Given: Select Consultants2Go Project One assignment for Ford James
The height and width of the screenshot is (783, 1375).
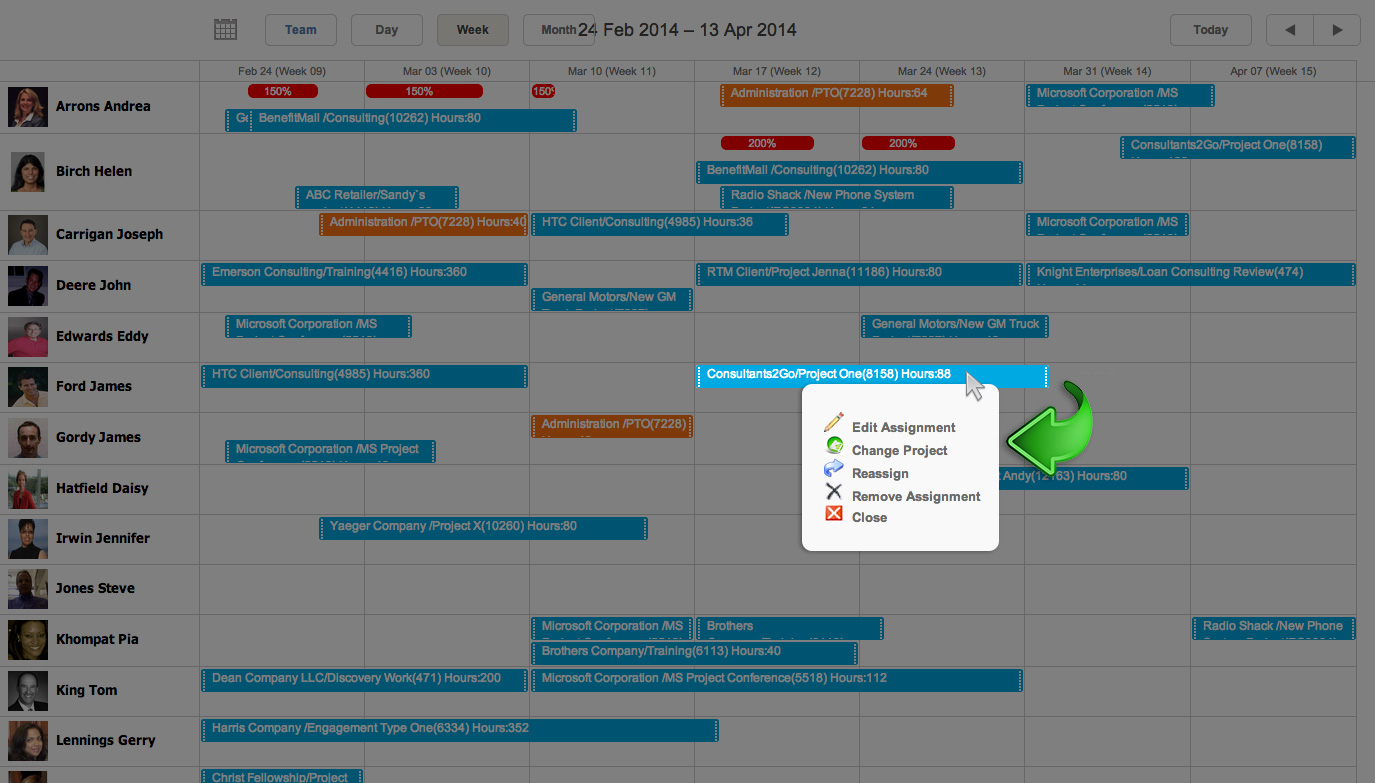Looking at the screenshot, I should [x=828, y=376].
